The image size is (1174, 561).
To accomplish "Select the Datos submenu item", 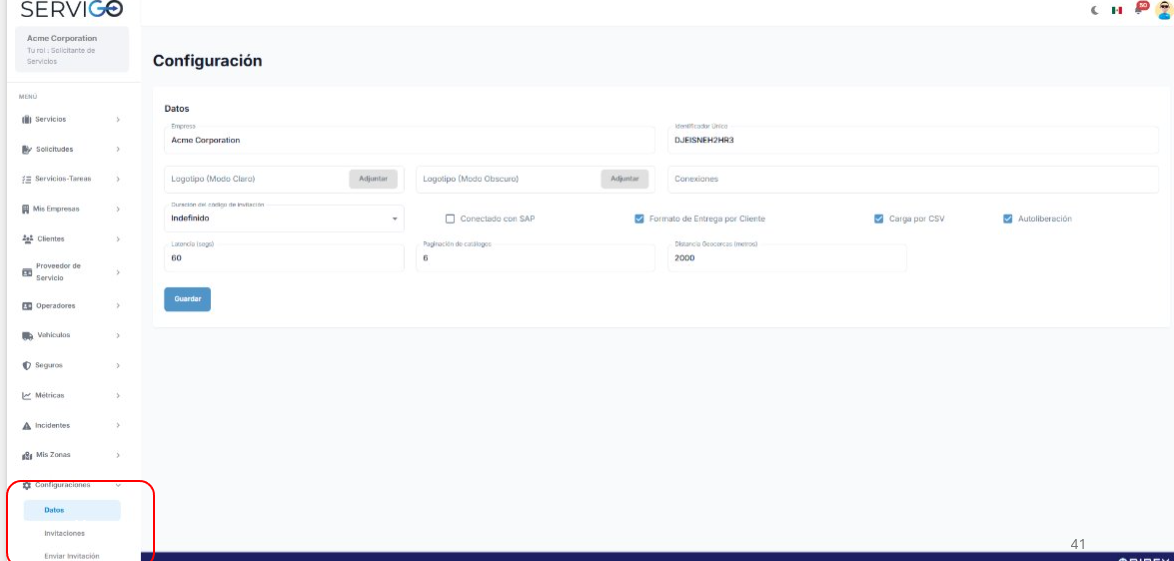I will click(x=72, y=510).
